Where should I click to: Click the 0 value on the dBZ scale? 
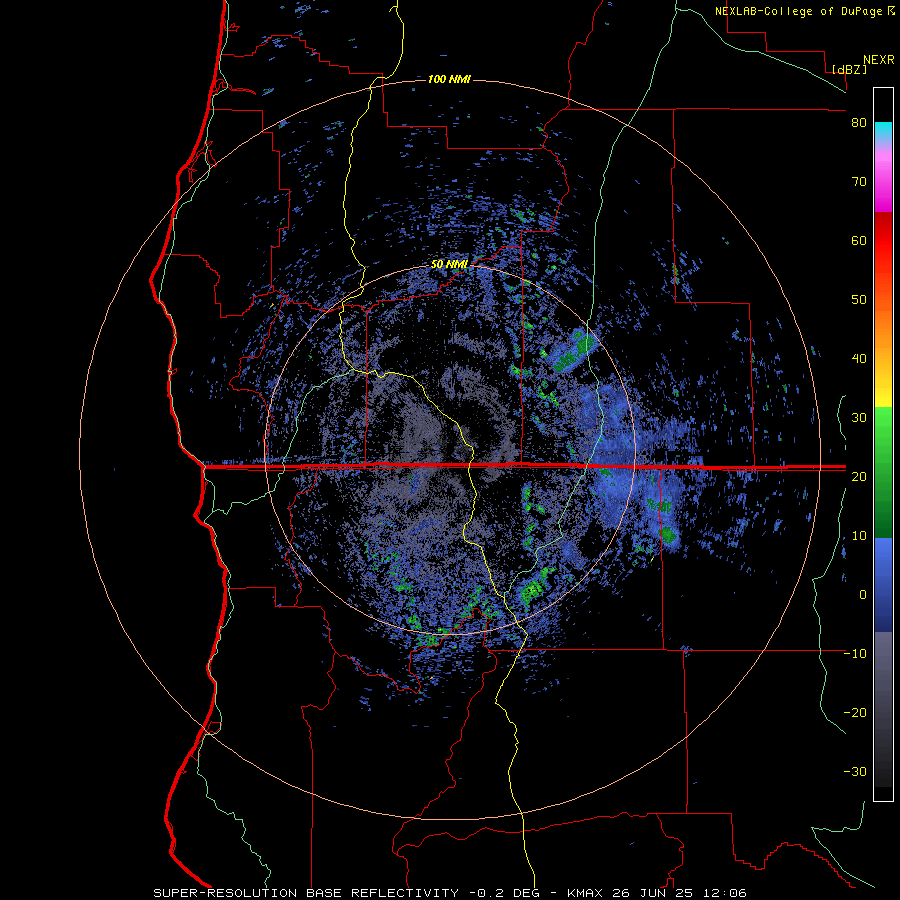(862, 595)
